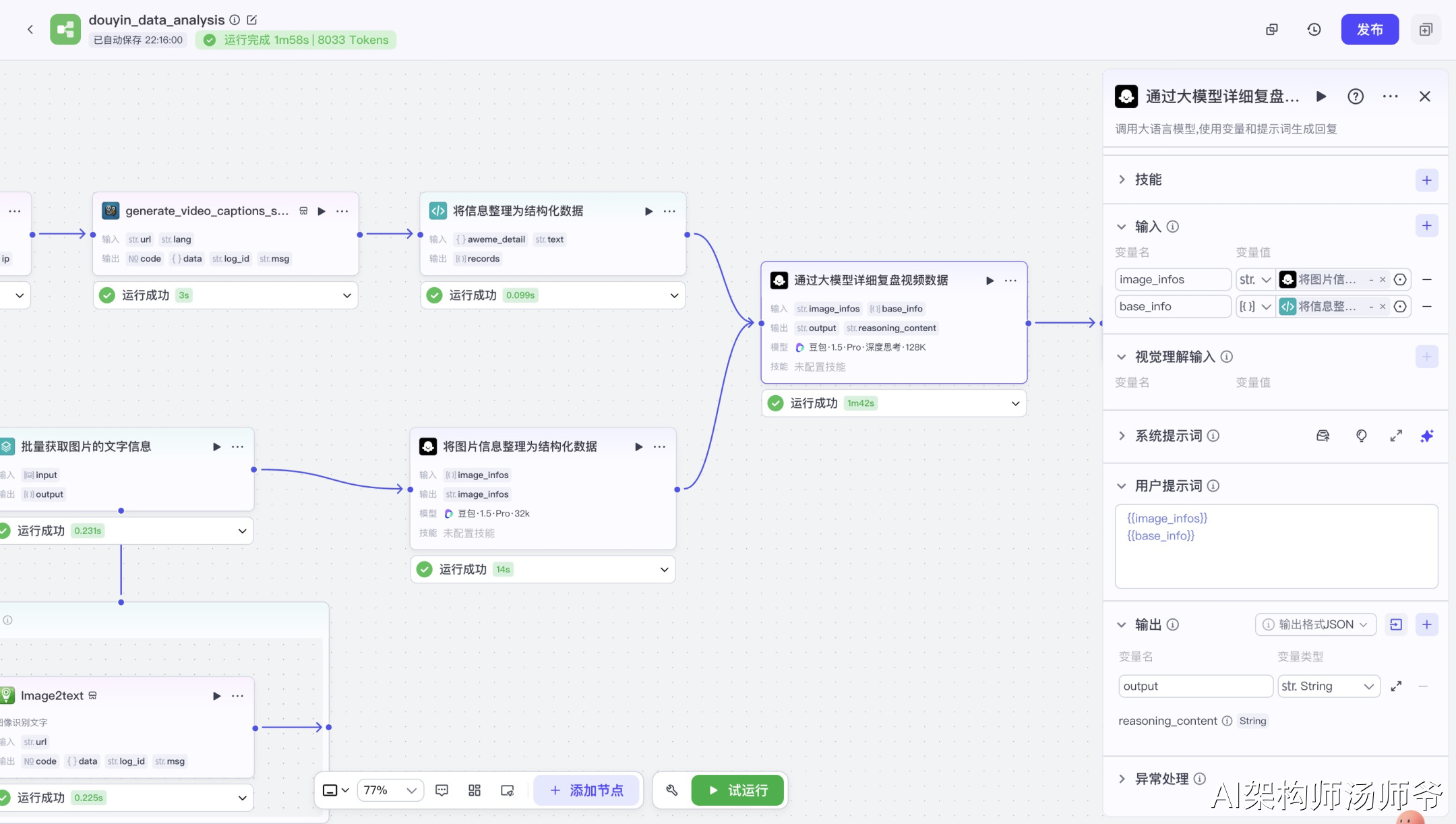This screenshot has width=1456, height=824.
Task: Open the AI optimize prompt sparkle icon
Action: pos(1426,436)
